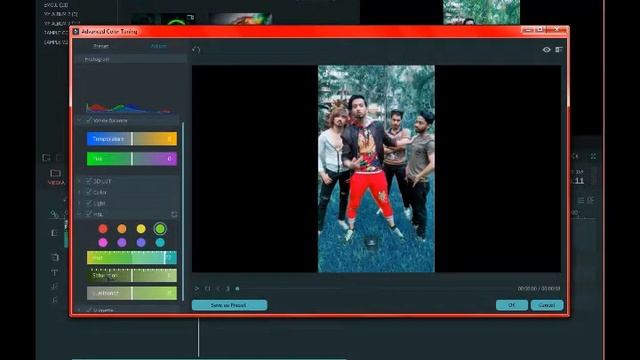Click the HSL Luminance slider
This screenshot has width=640, height=360.
(x=132, y=293)
